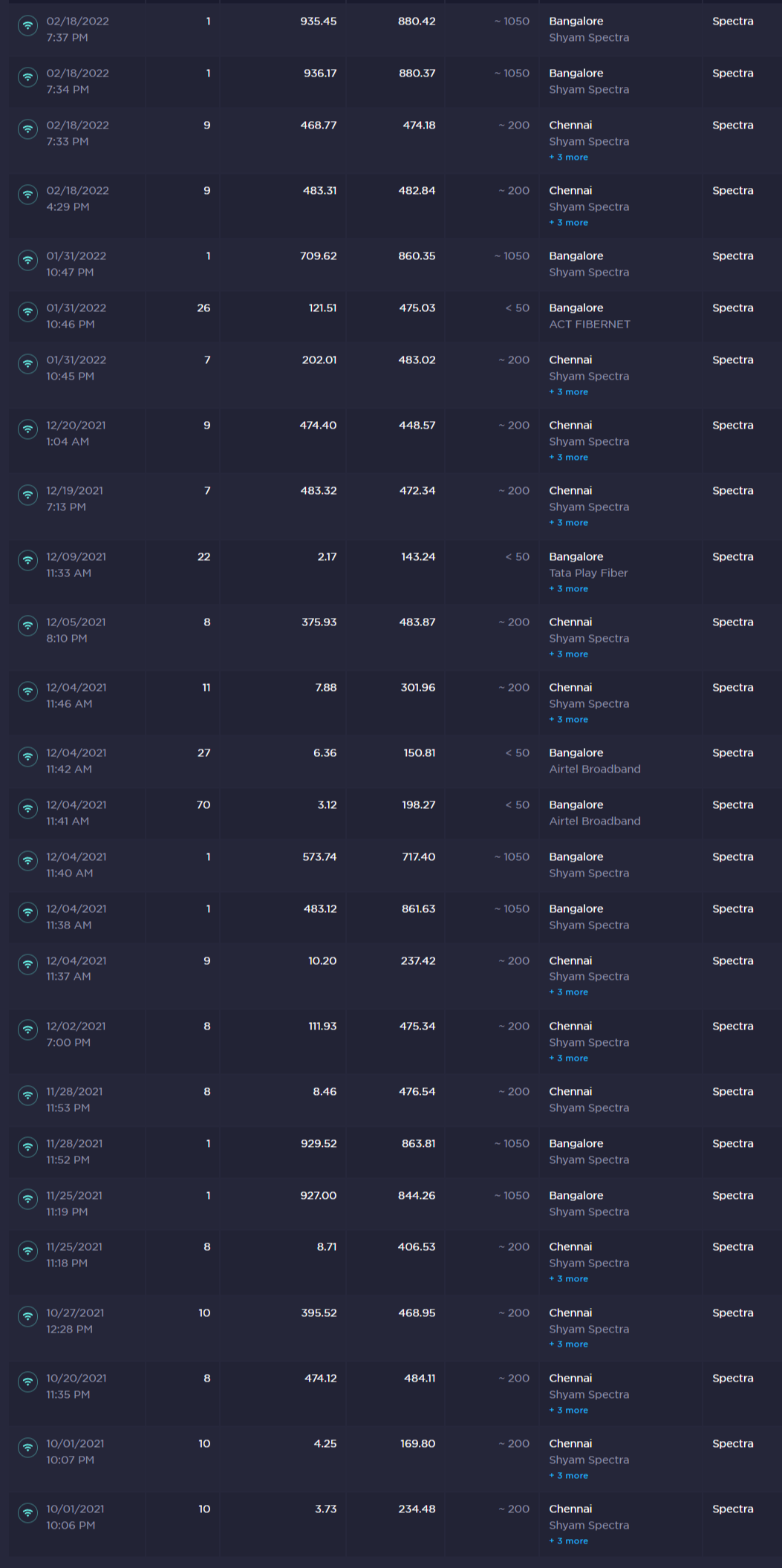Select upload value 484.11
782x1568 pixels.
420,1379
